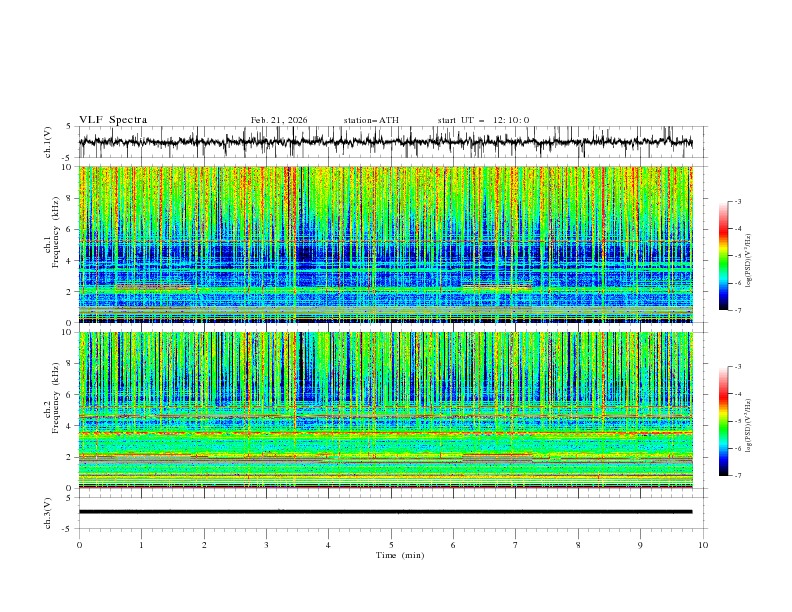Select the "start UT = 12:10:0" header text
The width and height of the screenshot is (792, 612).
483,120
